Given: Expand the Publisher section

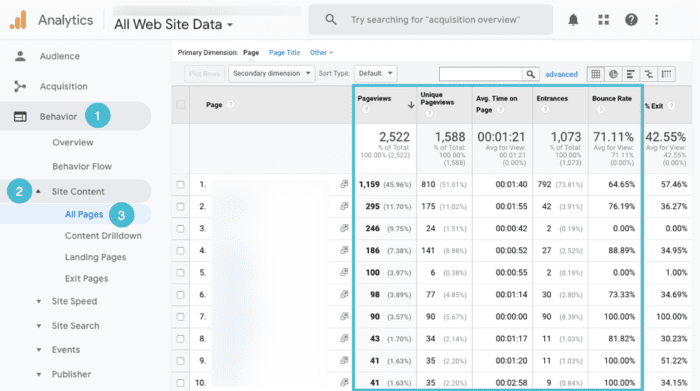Looking at the screenshot, I should tap(39, 374).
